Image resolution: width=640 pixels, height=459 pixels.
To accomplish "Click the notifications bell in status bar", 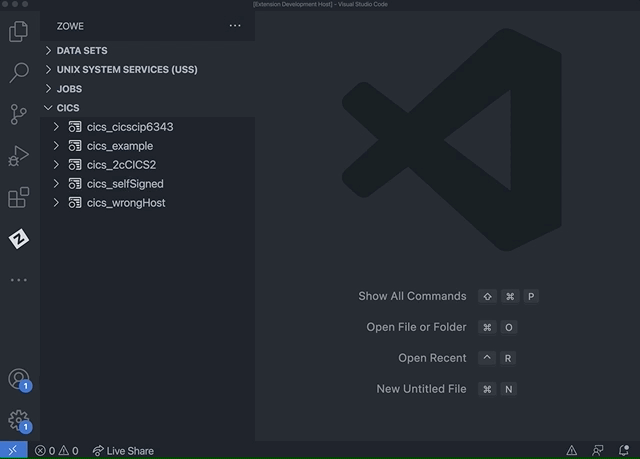I will click(x=625, y=451).
